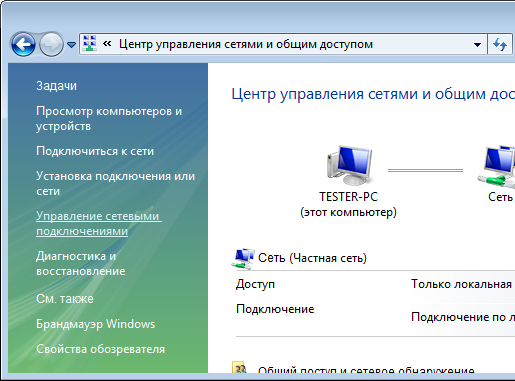The image size is (515, 381).
Task: Click the TESTER-PC computer icon
Action: click(349, 165)
